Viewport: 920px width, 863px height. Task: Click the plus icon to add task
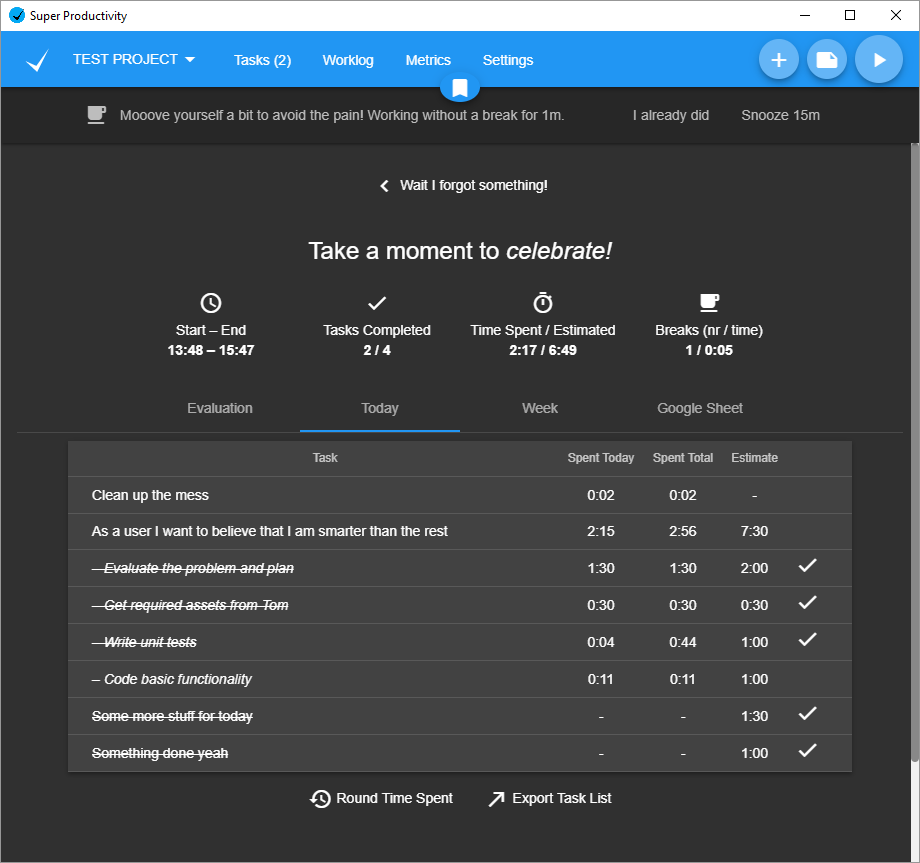pos(778,60)
